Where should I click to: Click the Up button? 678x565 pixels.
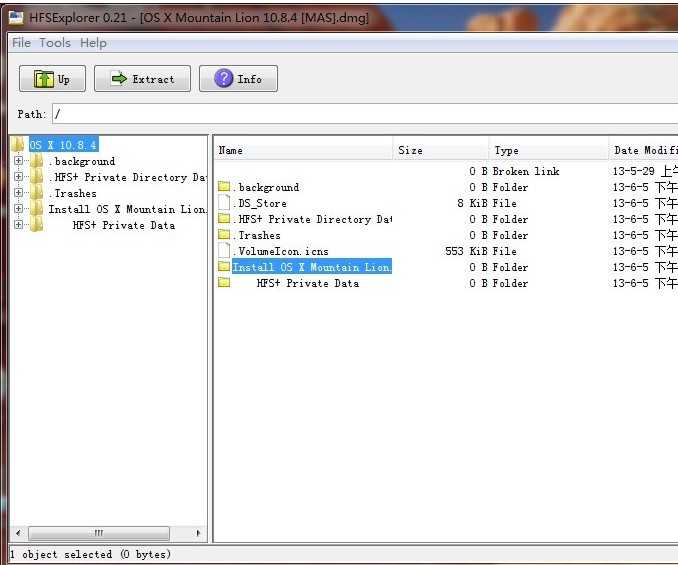52,79
